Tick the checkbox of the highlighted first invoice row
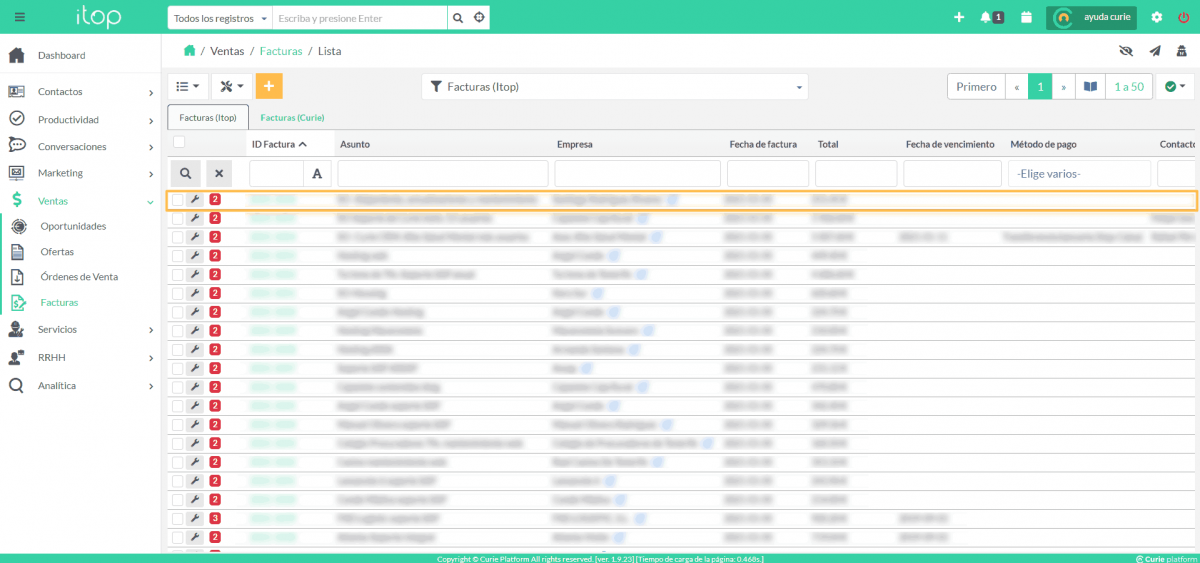 (177, 199)
